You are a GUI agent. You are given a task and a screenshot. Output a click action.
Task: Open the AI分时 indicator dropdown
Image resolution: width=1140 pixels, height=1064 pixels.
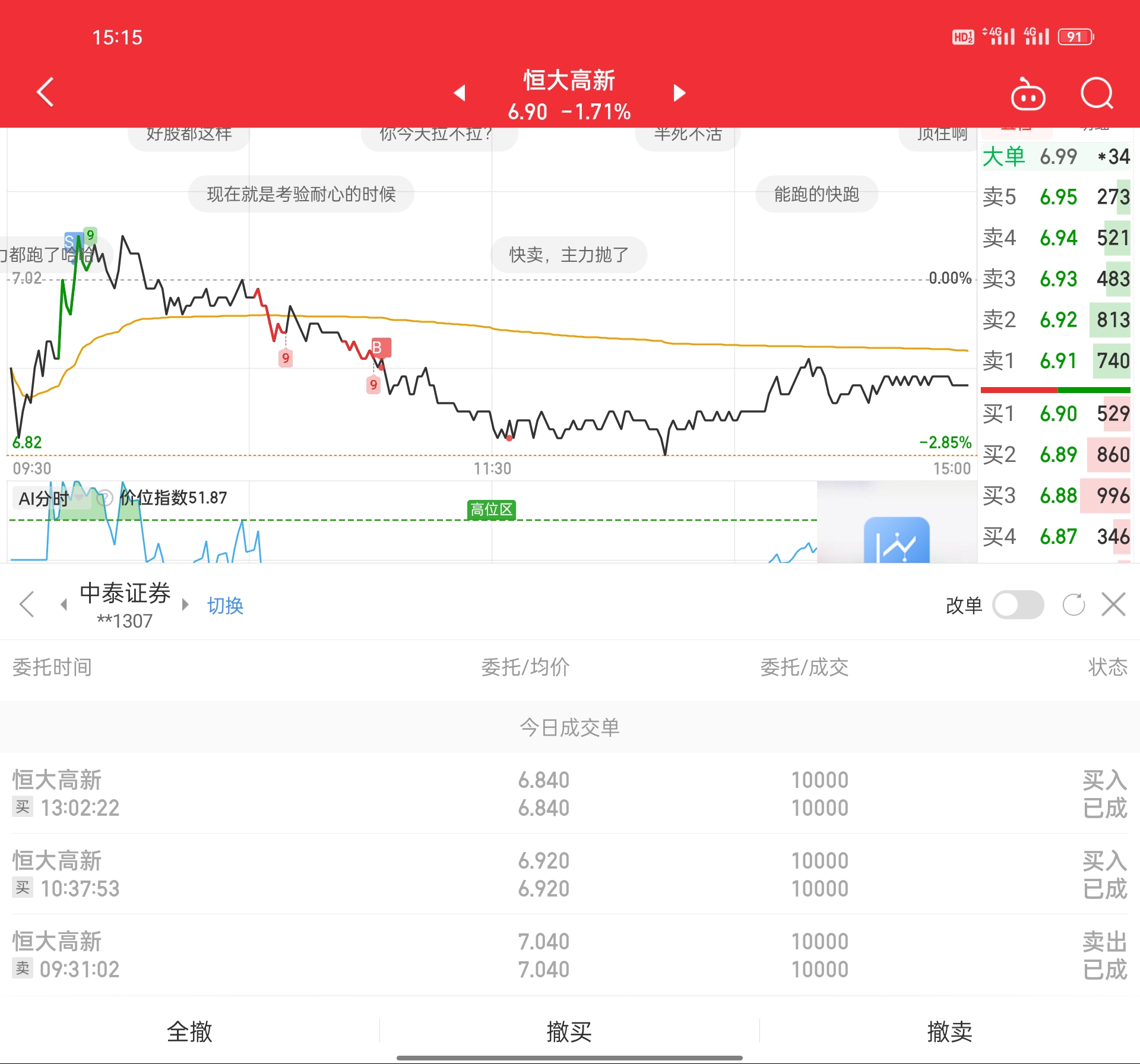tap(50, 498)
